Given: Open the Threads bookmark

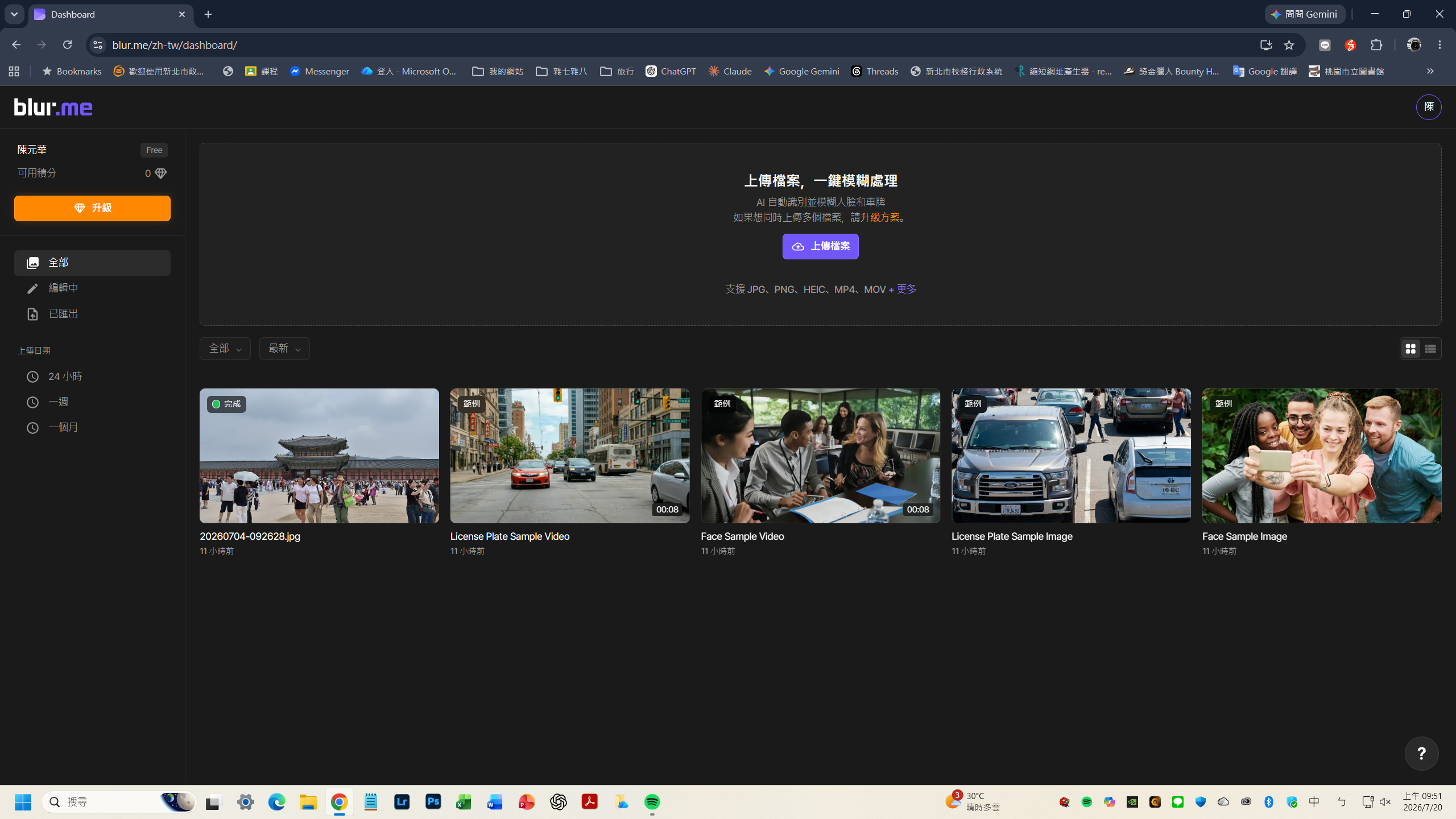Looking at the screenshot, I should point(875,71).
